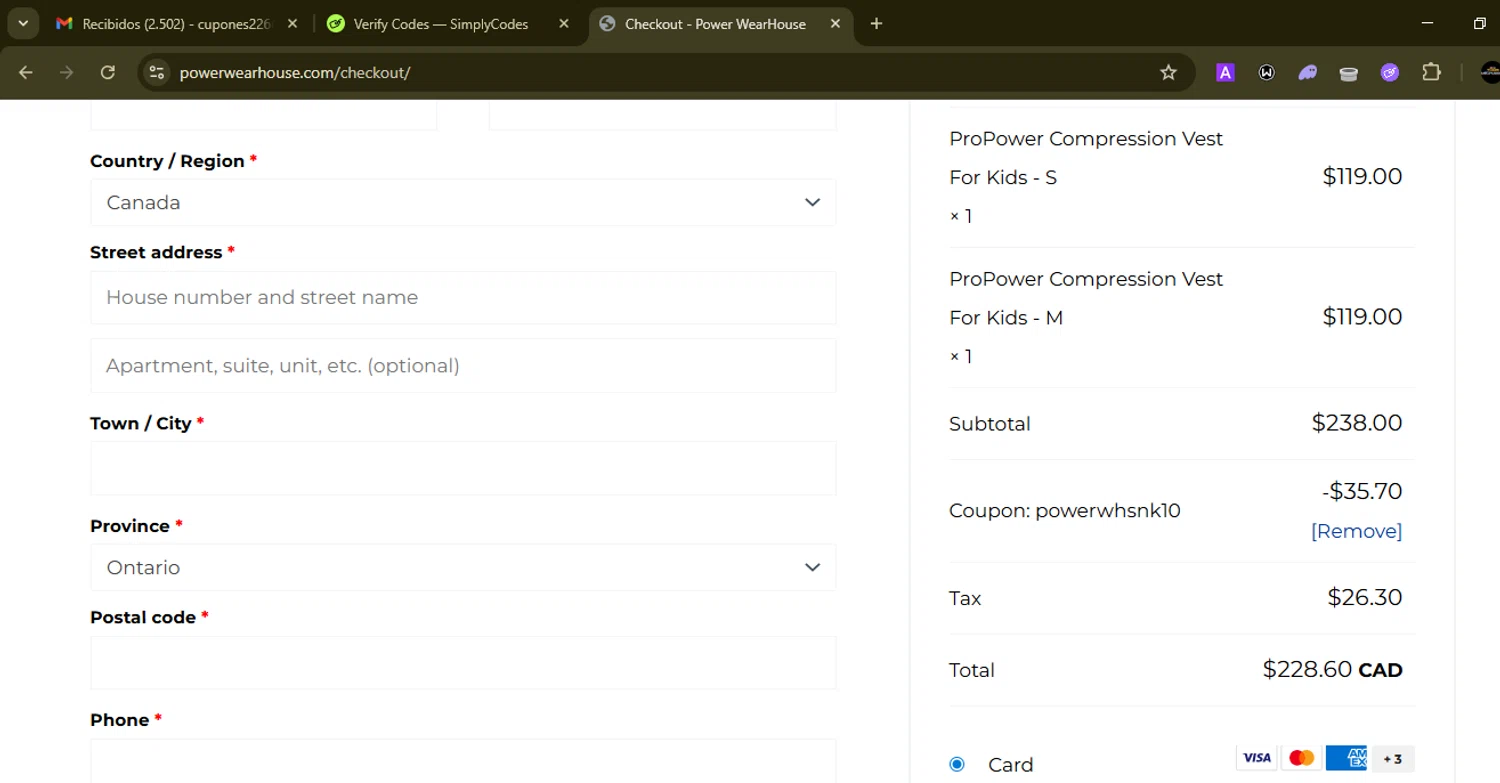Open the browser profile avatar
Image resolution: width=1500 pixels, height=783 pixels.
tap(1490, 72)
